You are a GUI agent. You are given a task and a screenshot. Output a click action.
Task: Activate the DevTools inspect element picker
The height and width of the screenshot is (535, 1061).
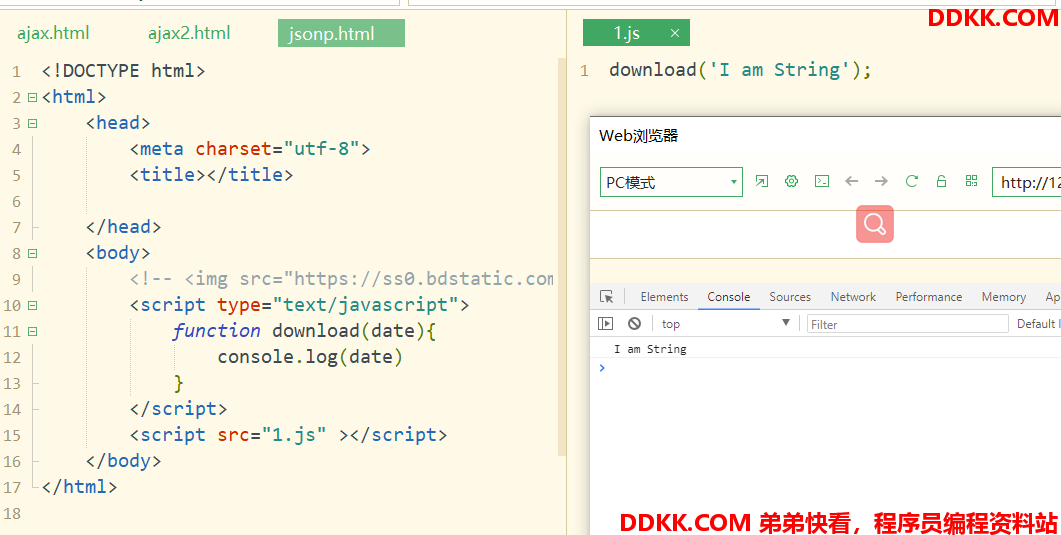(x=606, y=297)
